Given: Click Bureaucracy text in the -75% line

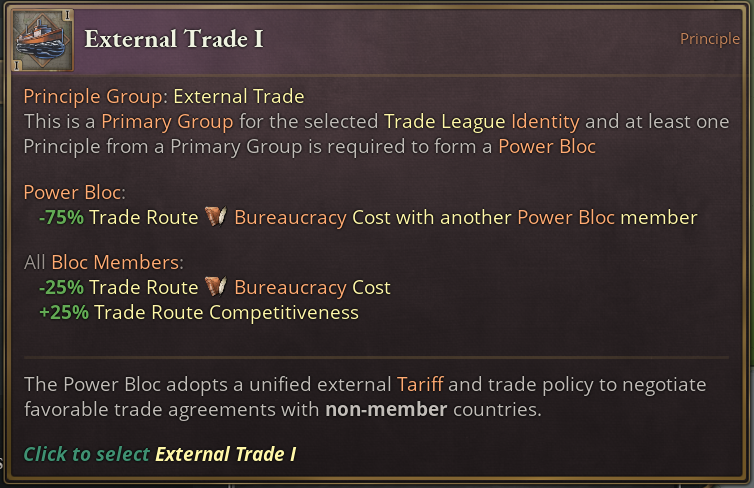Looking at the screenshot, I should tap(290, 217).
